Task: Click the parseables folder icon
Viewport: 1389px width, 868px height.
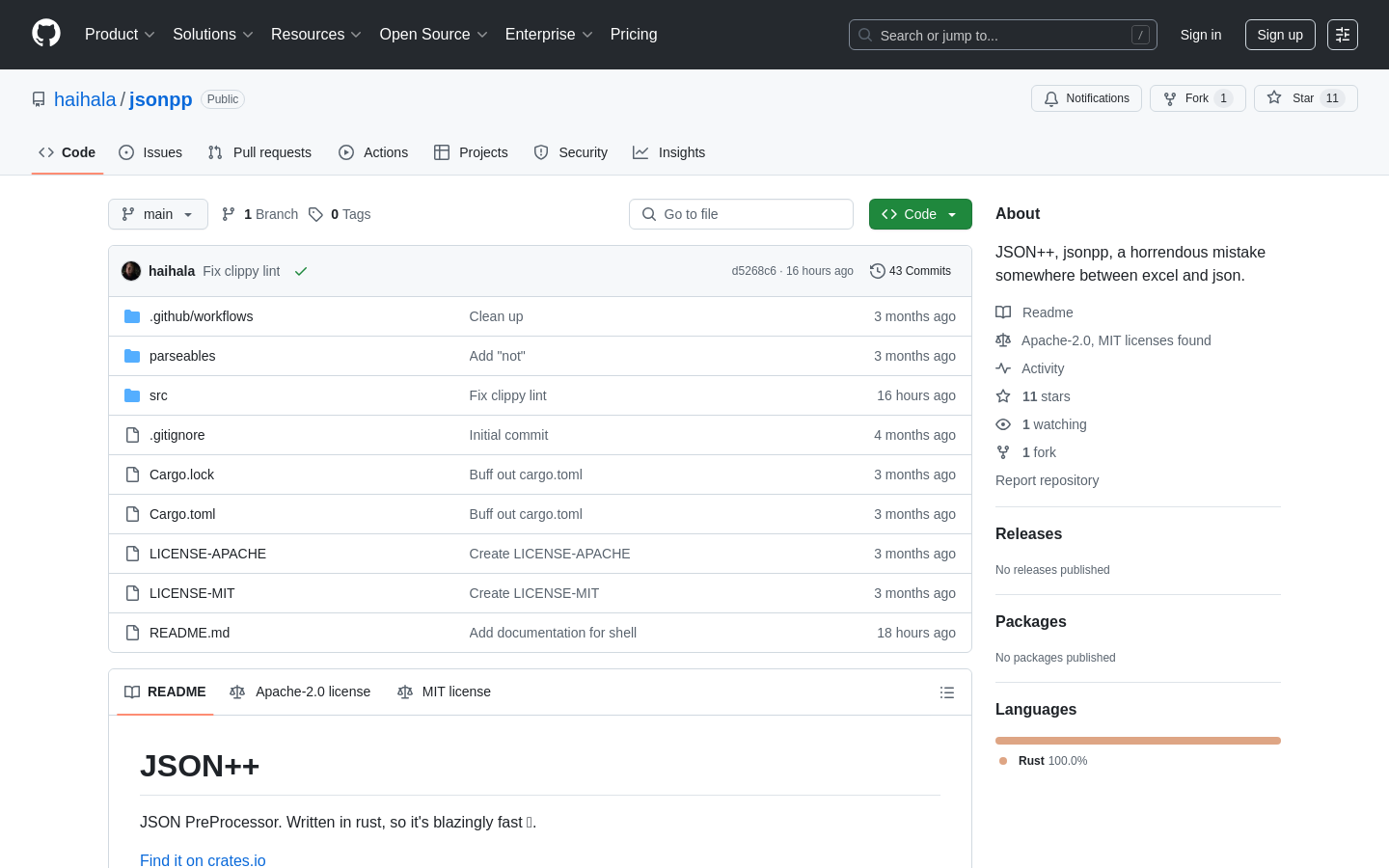Action: point(132,356)
